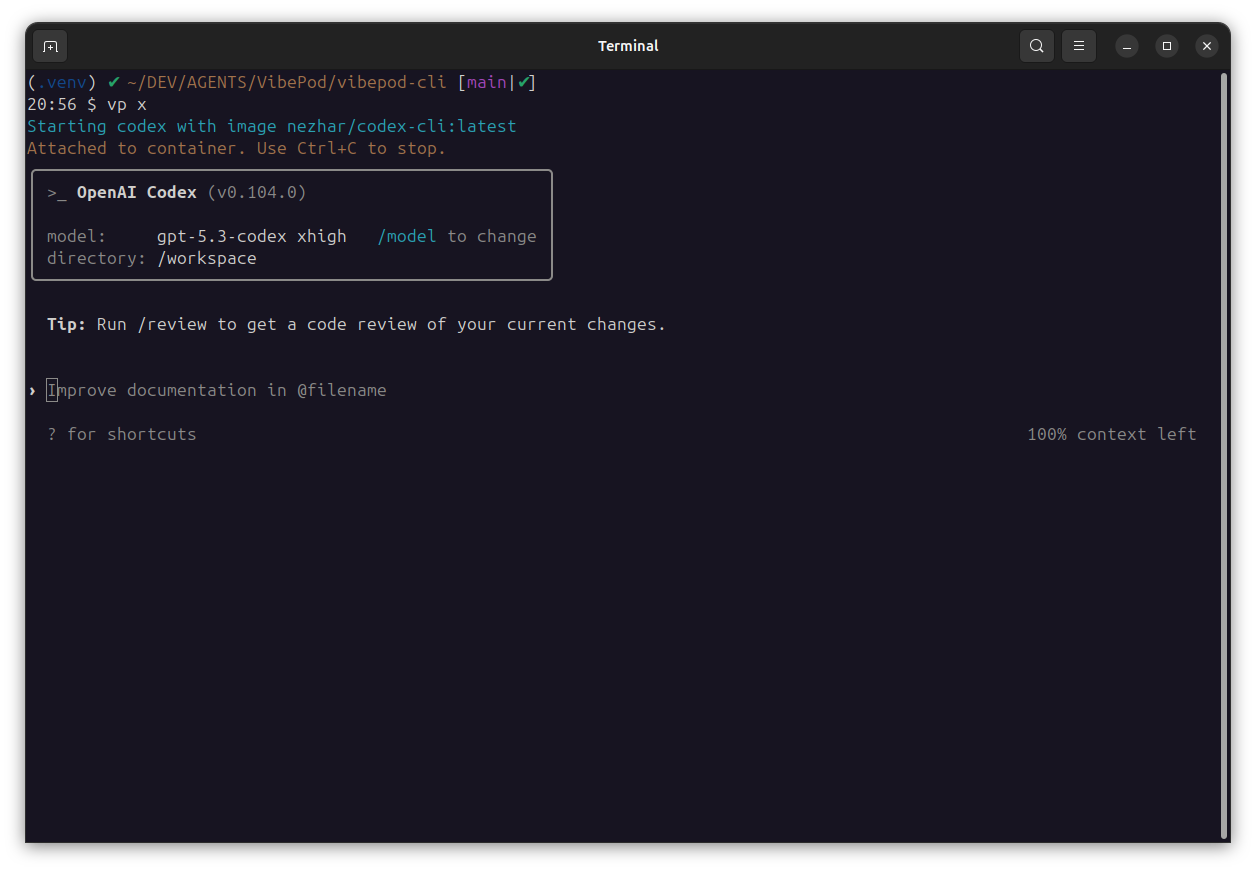The width and height of the screenshot is (1256, 871).
Task: Click the search magnifier icon
Action: [1036, 46]
